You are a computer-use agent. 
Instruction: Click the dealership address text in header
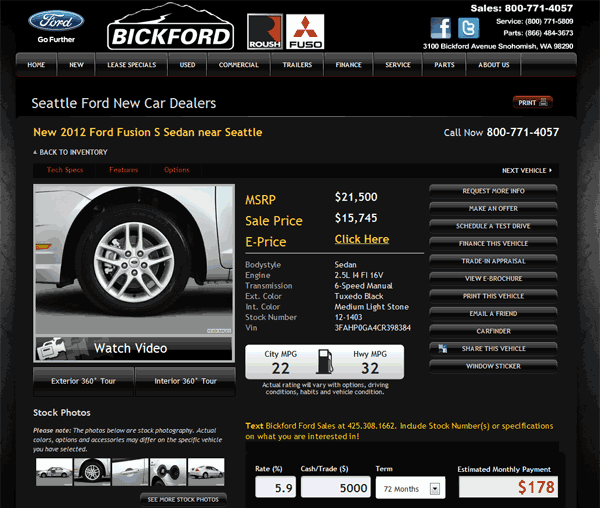pos(498,46)
